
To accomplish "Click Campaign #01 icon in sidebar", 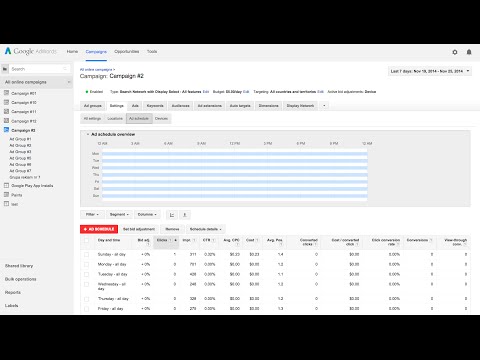I will 6,93.
